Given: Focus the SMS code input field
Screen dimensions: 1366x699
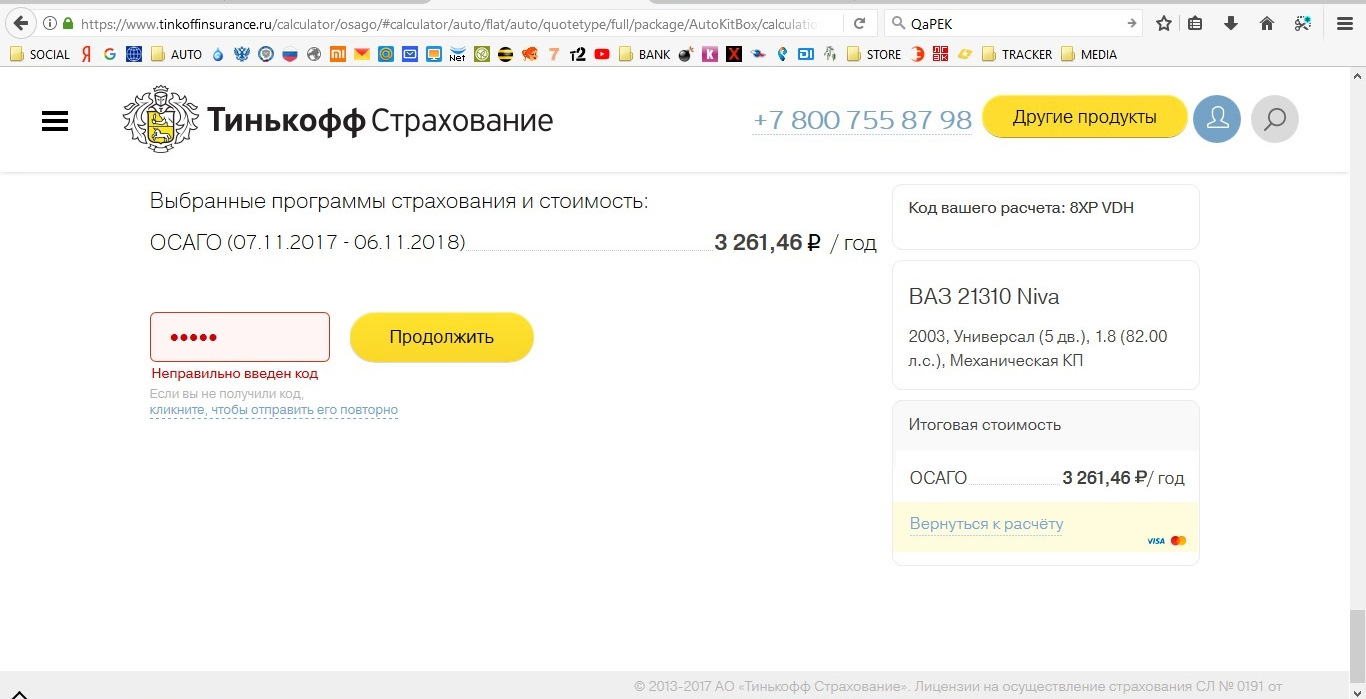Looking at the screenshot, I should pyautogui.click(x=240, y=337).
